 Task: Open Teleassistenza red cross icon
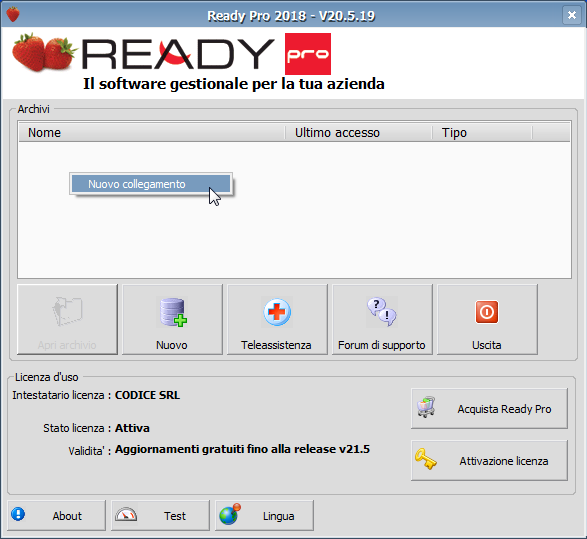277,312
